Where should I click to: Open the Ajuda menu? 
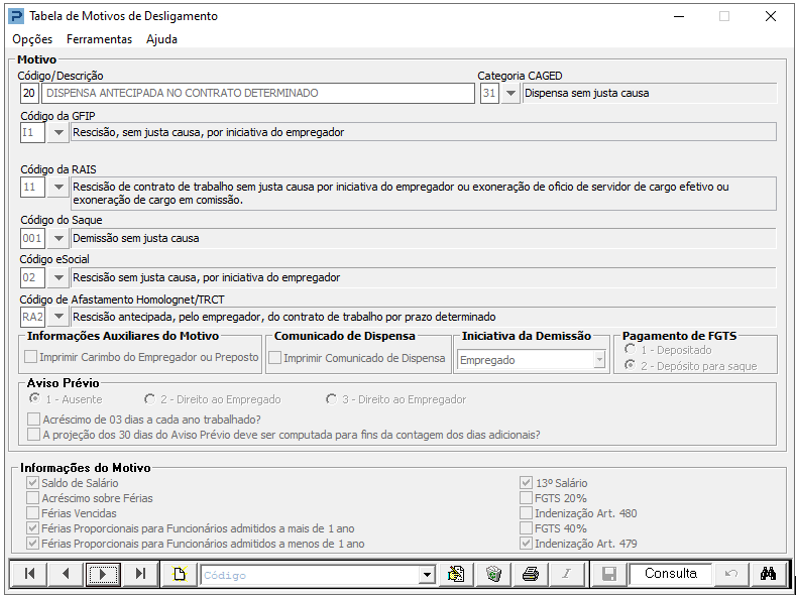tap(162, 39)
